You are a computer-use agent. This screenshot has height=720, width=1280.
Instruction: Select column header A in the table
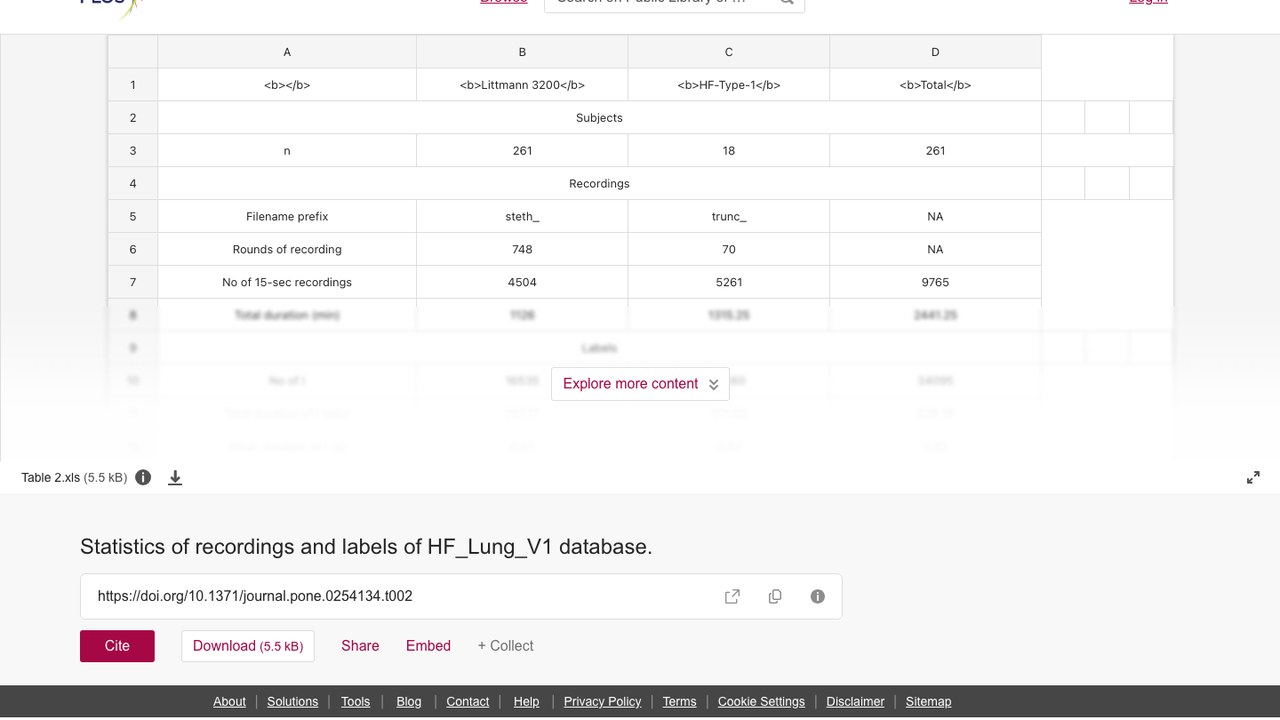click(287, 52)
